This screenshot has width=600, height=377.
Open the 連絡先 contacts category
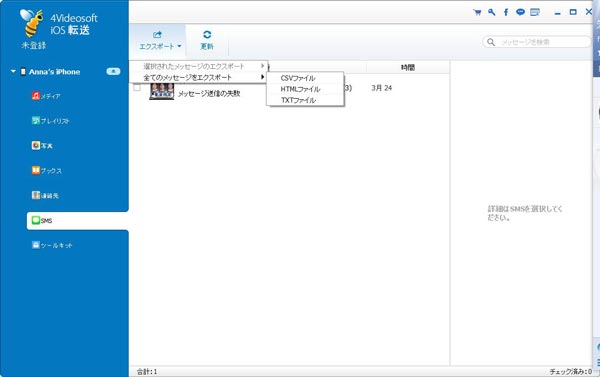click(45, 196)
